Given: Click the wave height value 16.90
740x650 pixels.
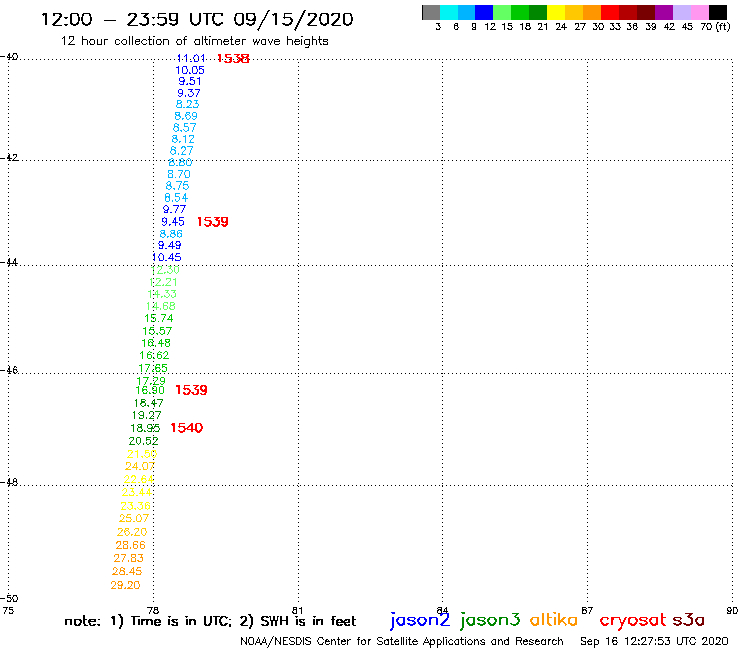Looking at the screenshot, I should 150,390.
